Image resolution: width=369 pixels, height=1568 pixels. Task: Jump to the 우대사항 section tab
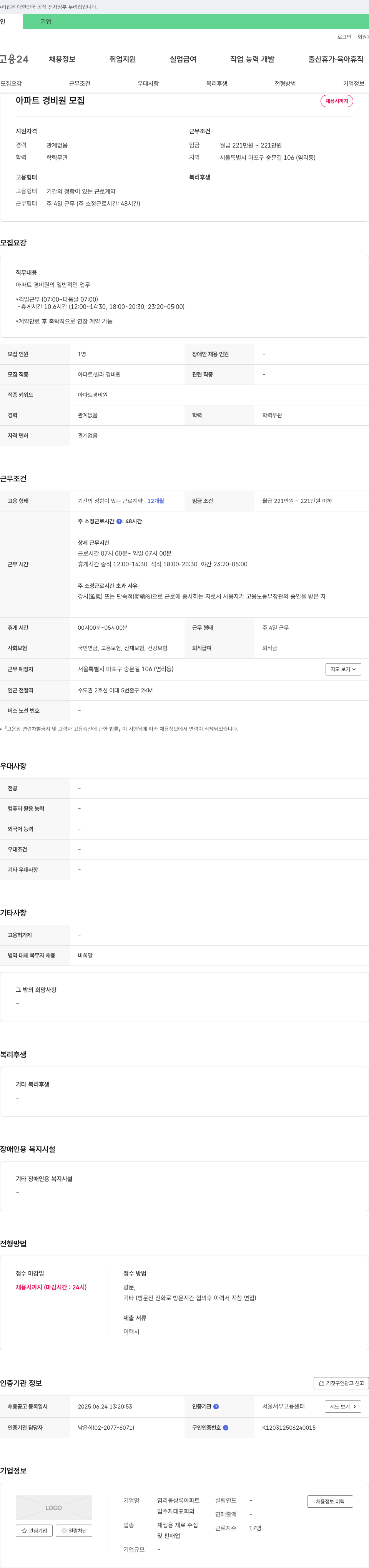(148, 83)
